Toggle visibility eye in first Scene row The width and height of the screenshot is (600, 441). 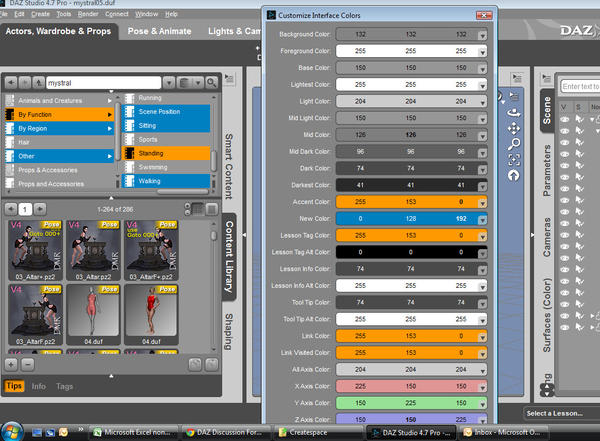565,119
